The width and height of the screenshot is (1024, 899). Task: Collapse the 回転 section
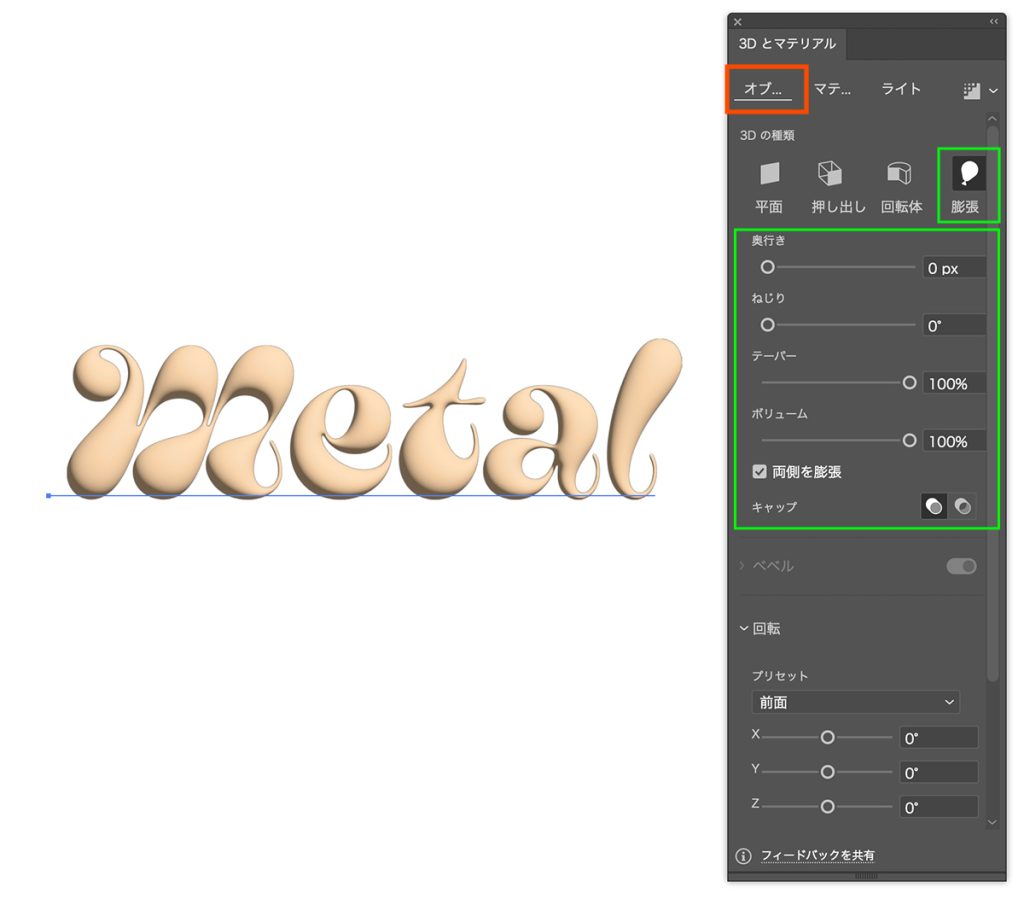click(x=743, y=628)
